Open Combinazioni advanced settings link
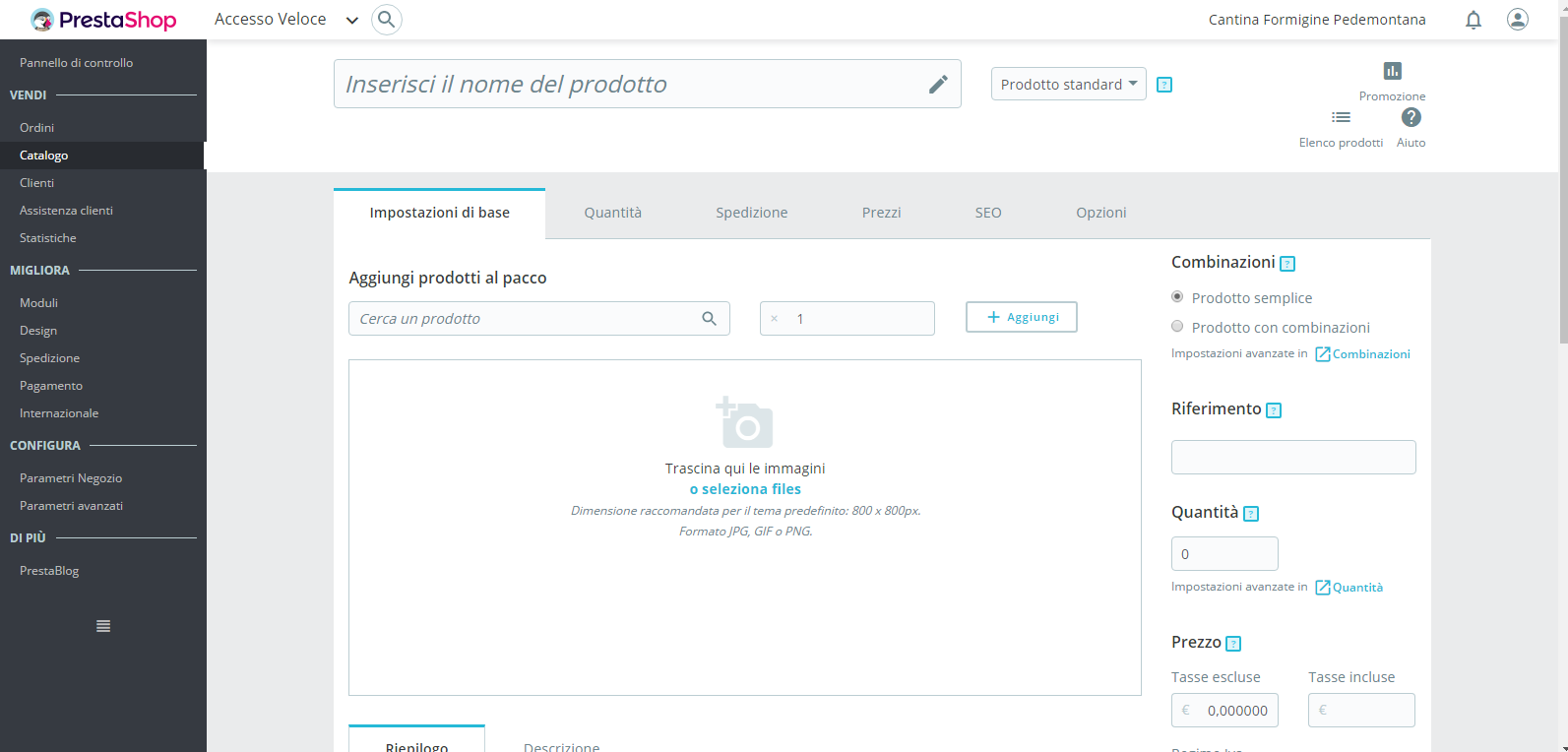 tap(1371, 354)
